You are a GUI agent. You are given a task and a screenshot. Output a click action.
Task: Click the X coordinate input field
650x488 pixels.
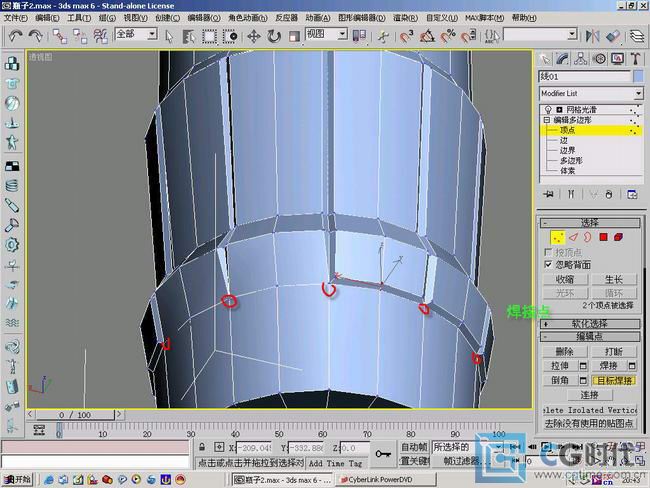click(253, 448)
